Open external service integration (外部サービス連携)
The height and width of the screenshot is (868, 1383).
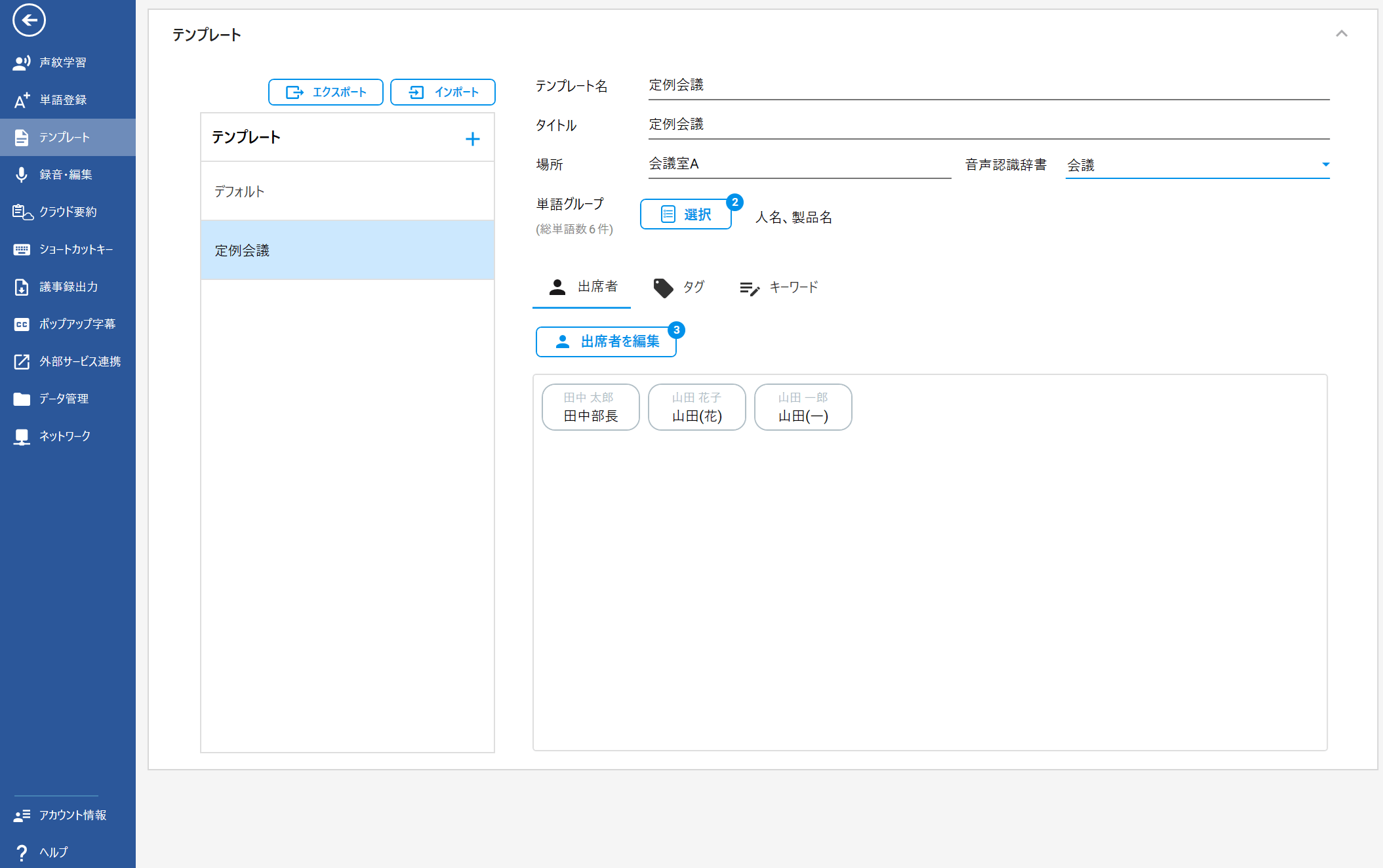79,361
